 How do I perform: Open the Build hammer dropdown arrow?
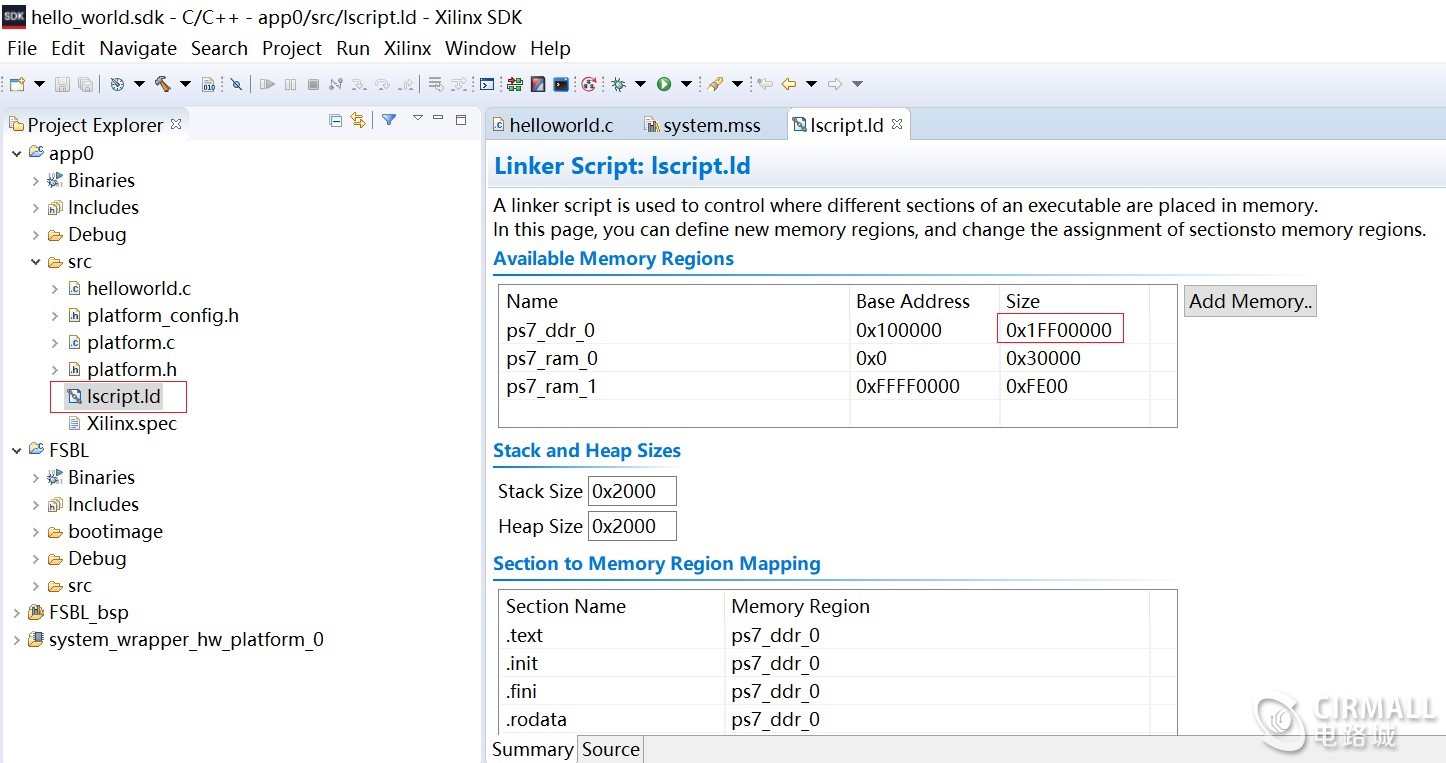coord(185,84)
